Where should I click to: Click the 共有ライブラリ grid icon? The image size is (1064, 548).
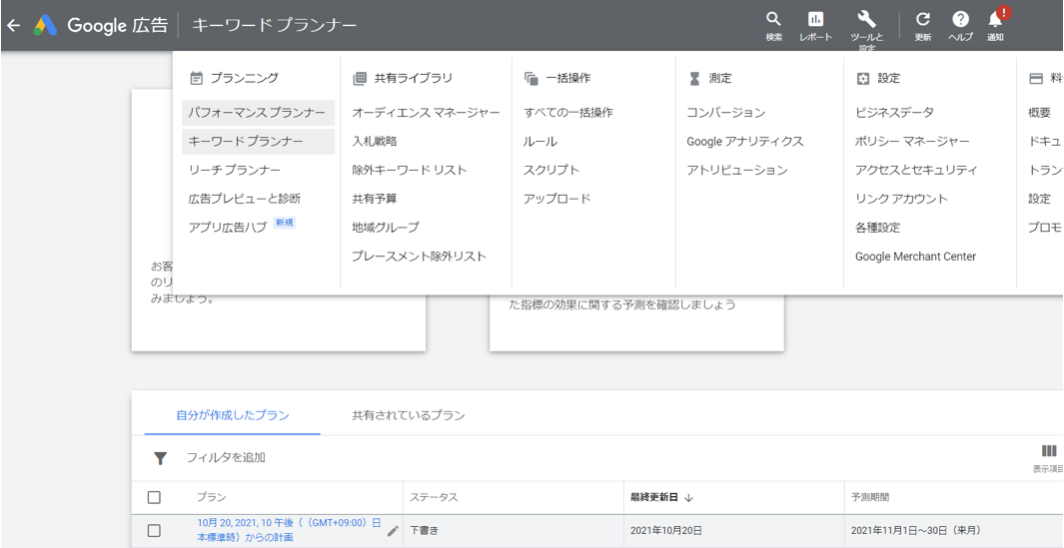[x=360, y=79]
